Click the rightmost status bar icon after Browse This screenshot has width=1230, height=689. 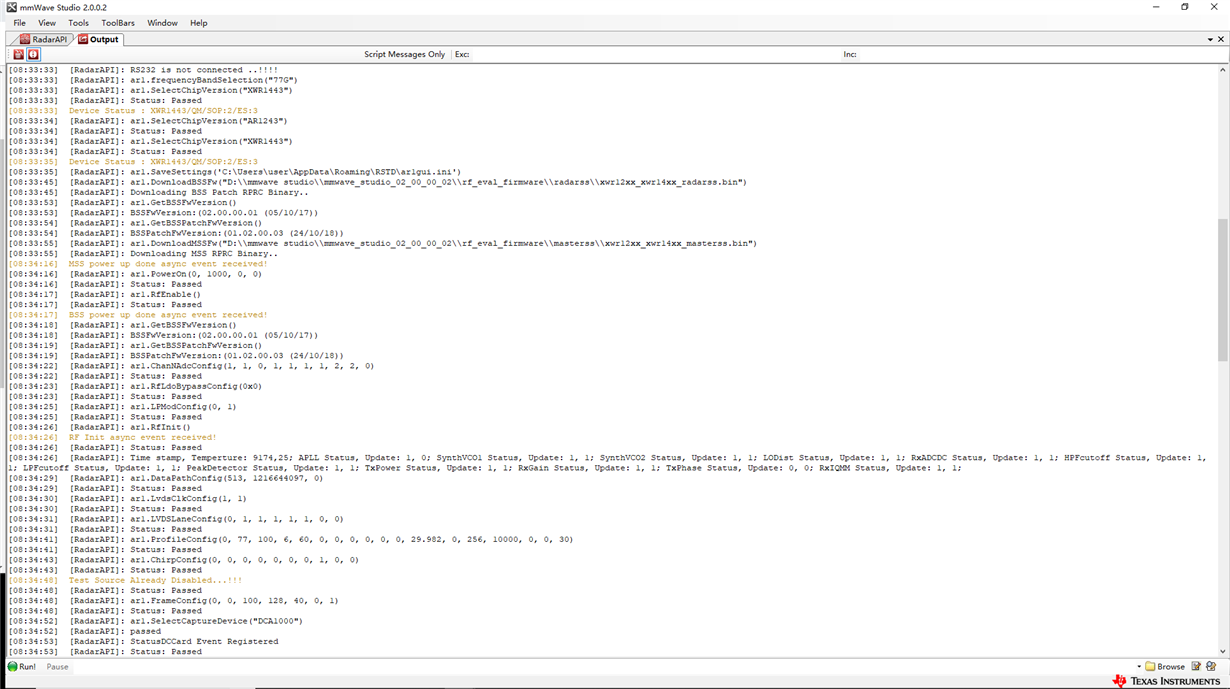click(1212, 666)
